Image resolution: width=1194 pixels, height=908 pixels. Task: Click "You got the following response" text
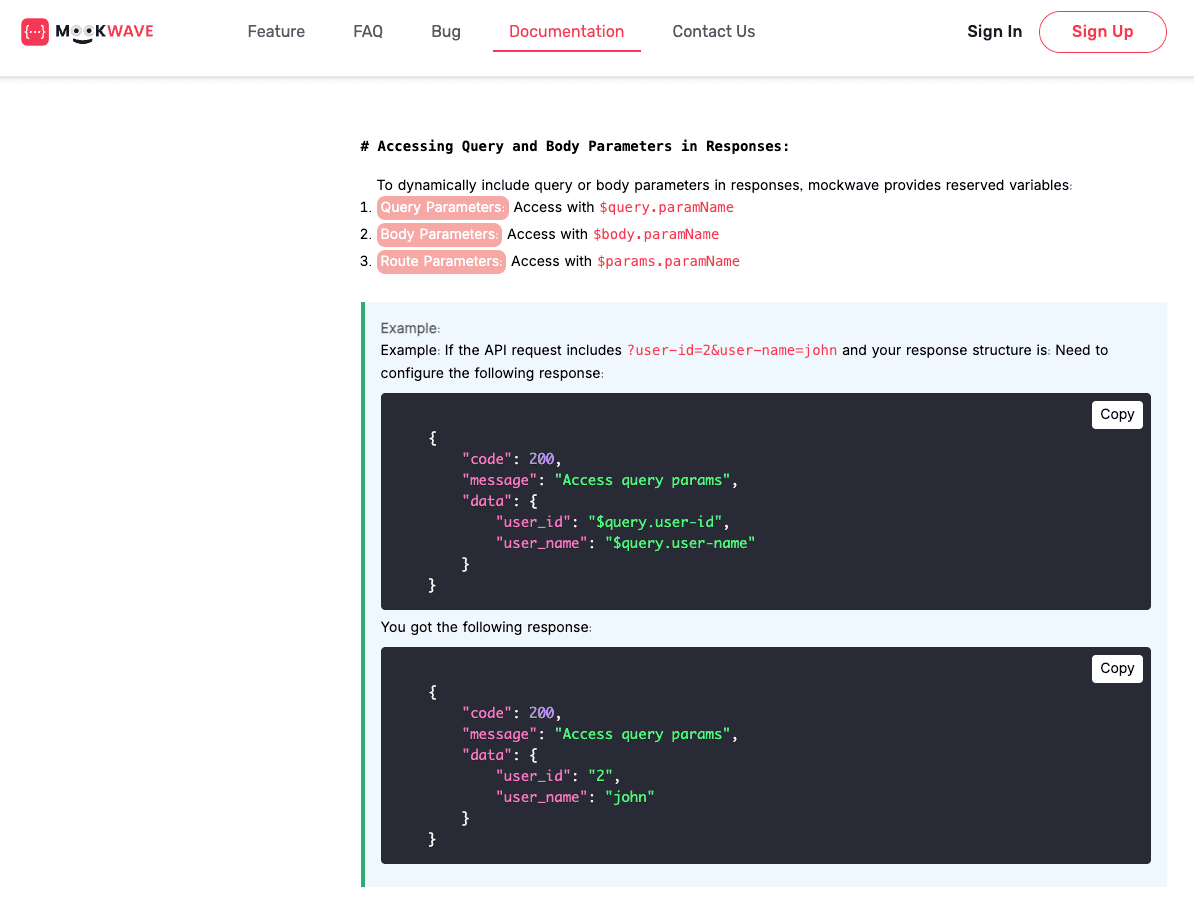[x=486, y=627]
